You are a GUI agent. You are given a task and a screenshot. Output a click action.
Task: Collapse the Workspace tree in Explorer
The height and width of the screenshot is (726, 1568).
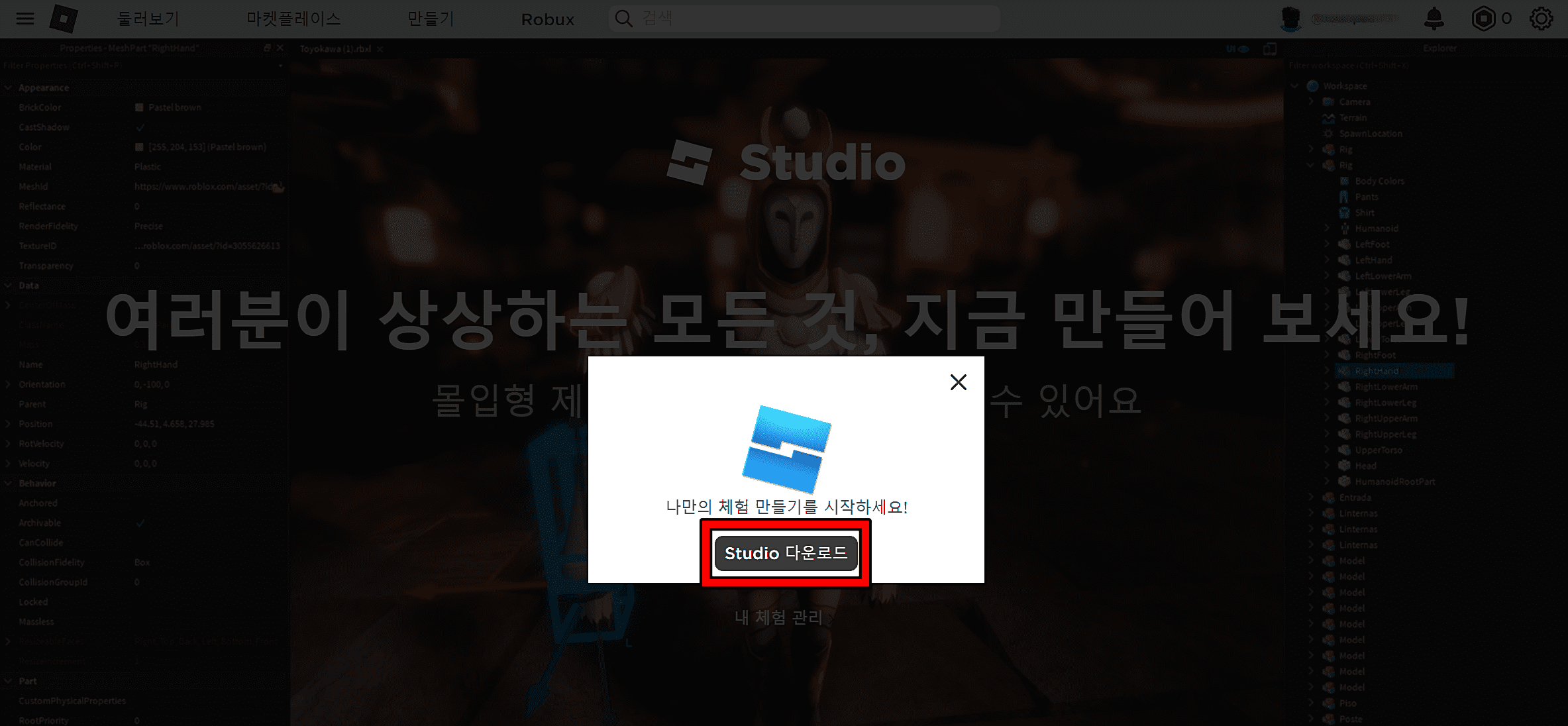pyautogui.click(x=1295, y=85)
